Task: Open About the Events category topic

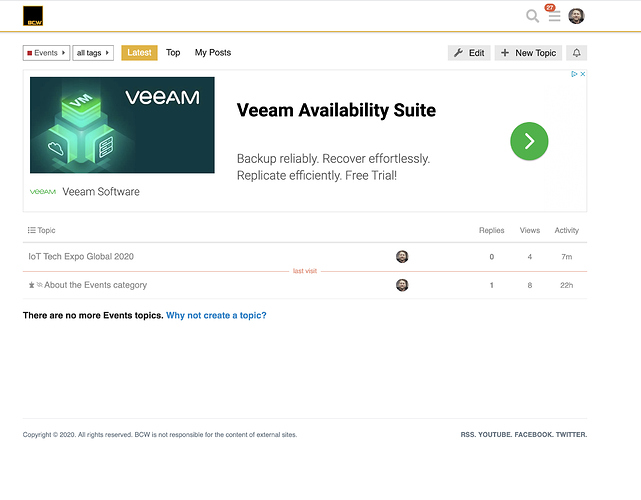Action: click(x=95, y=285)
